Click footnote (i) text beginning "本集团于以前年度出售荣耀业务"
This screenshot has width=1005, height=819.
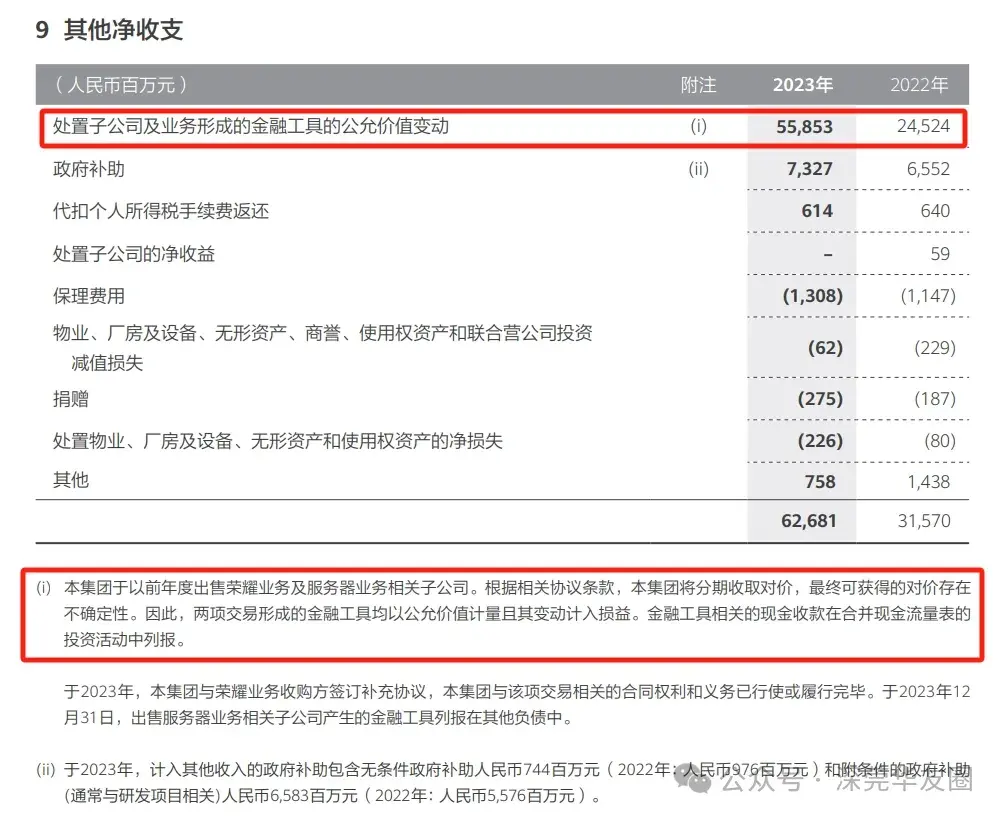tap(517, 613)
